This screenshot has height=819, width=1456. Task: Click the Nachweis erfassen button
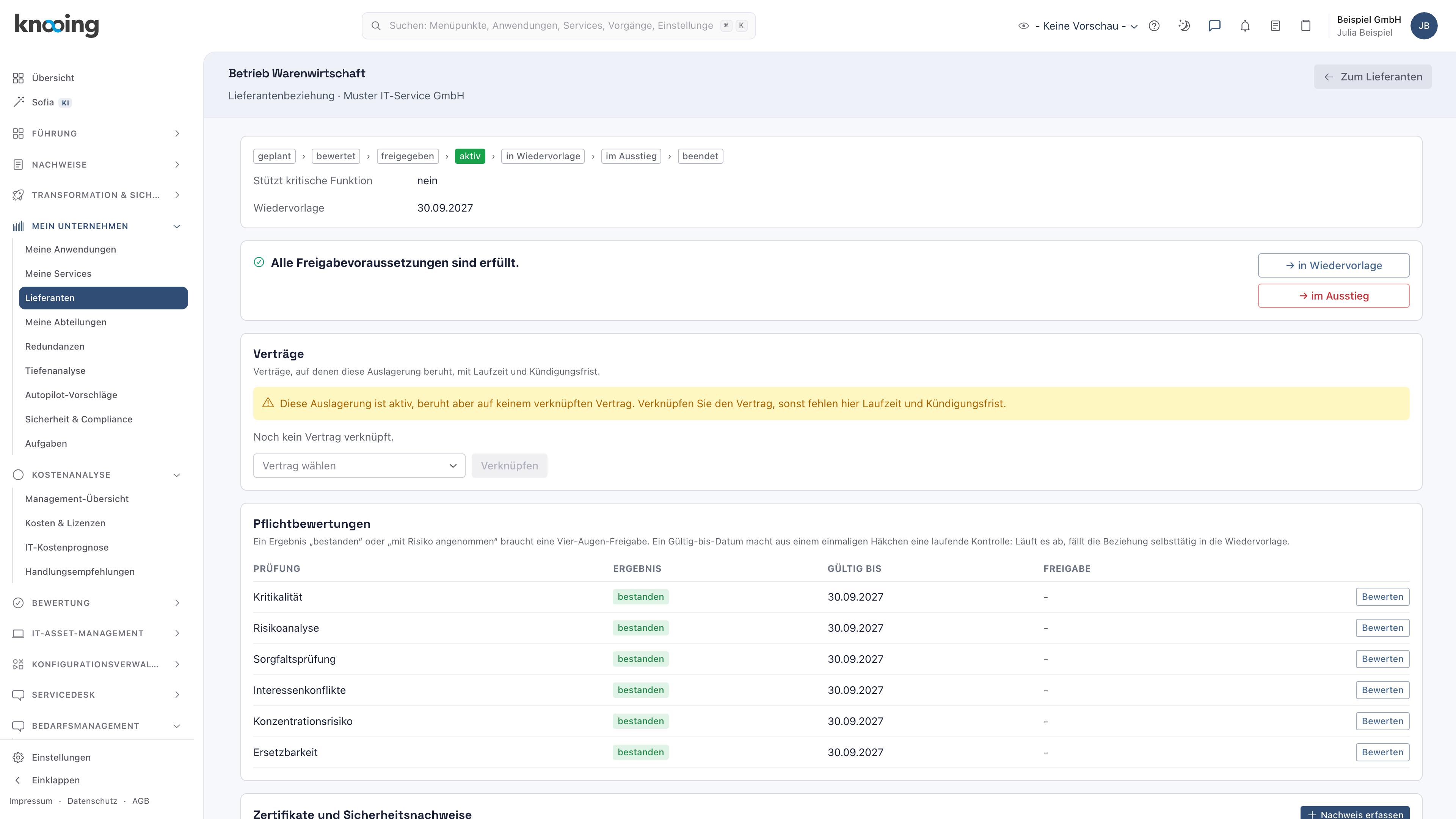[x=1355, y=813]
